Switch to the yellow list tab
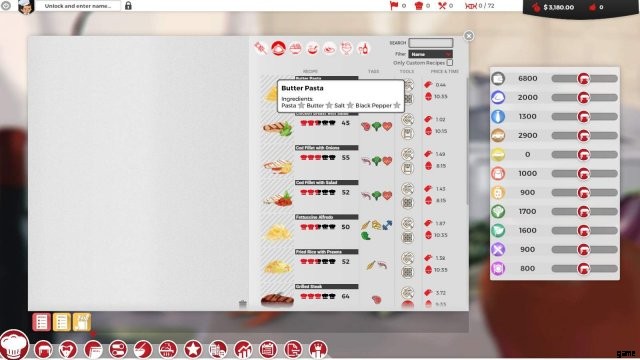This screenshot has height=360, width=640. [x=61, y=322]
